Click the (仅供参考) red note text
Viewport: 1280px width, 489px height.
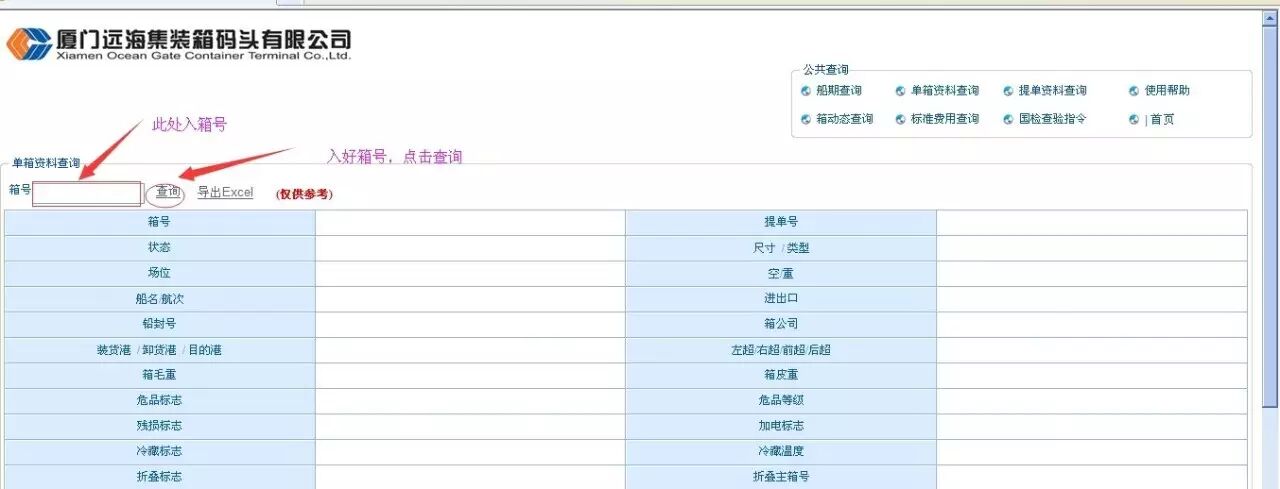click(x=304, y=194)
